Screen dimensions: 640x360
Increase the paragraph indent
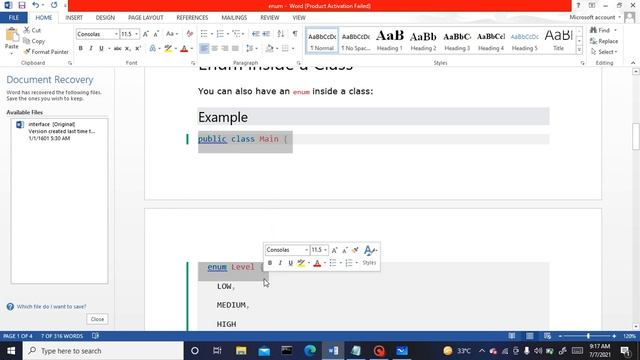266,34
